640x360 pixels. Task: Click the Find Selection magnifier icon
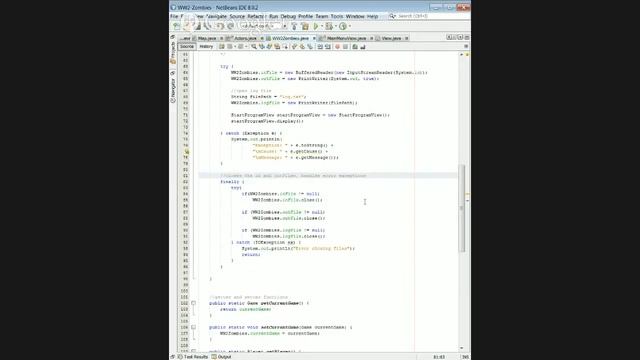pyautogui.click(x=254, y=47)
